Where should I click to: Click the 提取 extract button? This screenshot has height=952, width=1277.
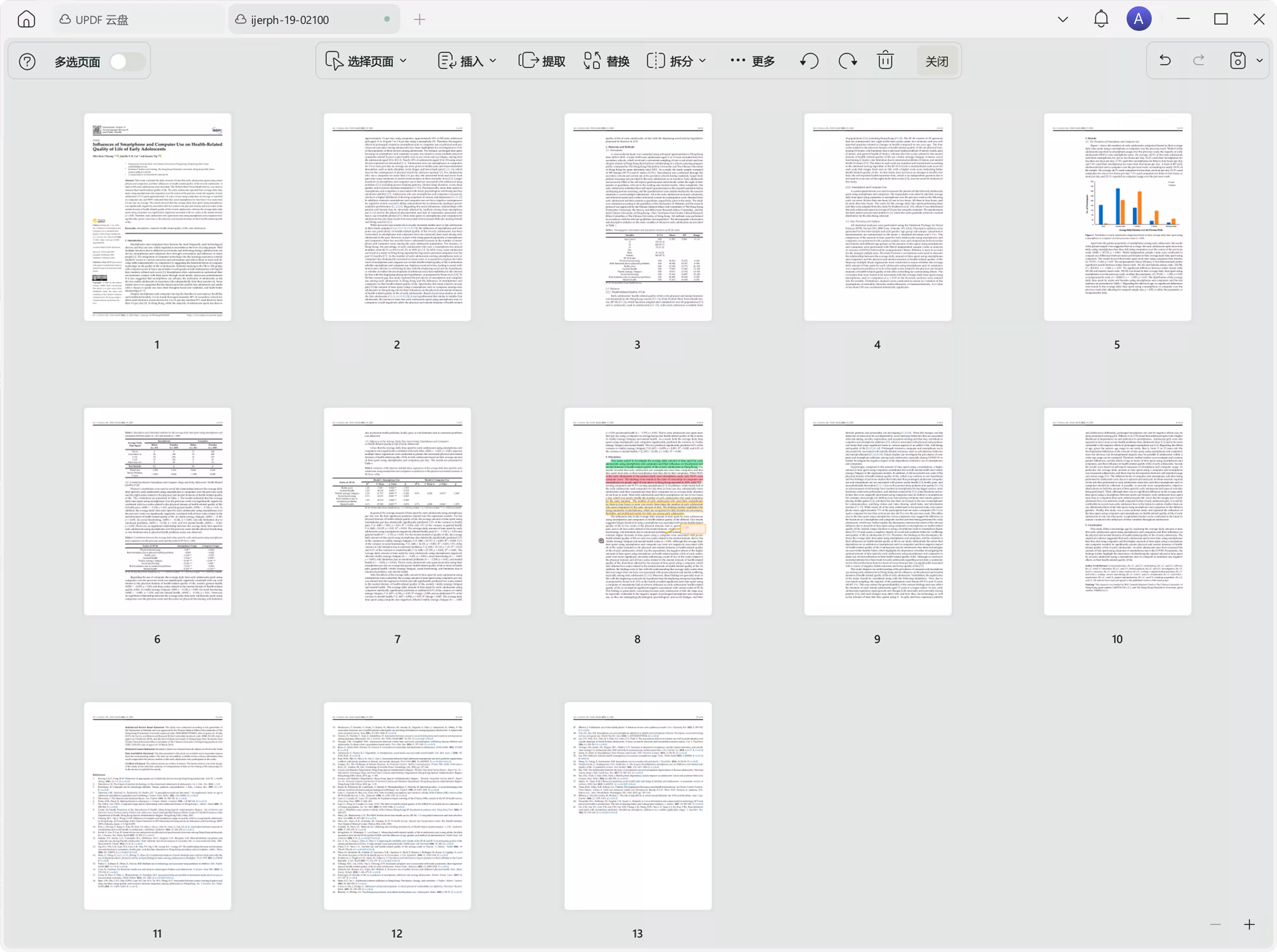click(x=542, y=61)
